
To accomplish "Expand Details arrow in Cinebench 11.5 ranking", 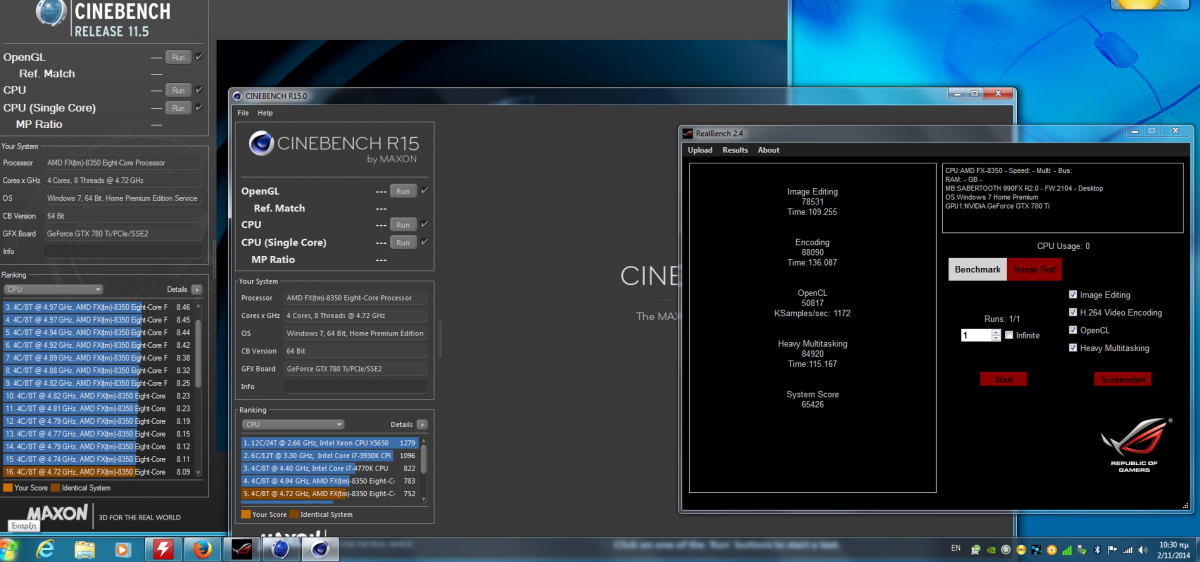I will click(196, 288).
